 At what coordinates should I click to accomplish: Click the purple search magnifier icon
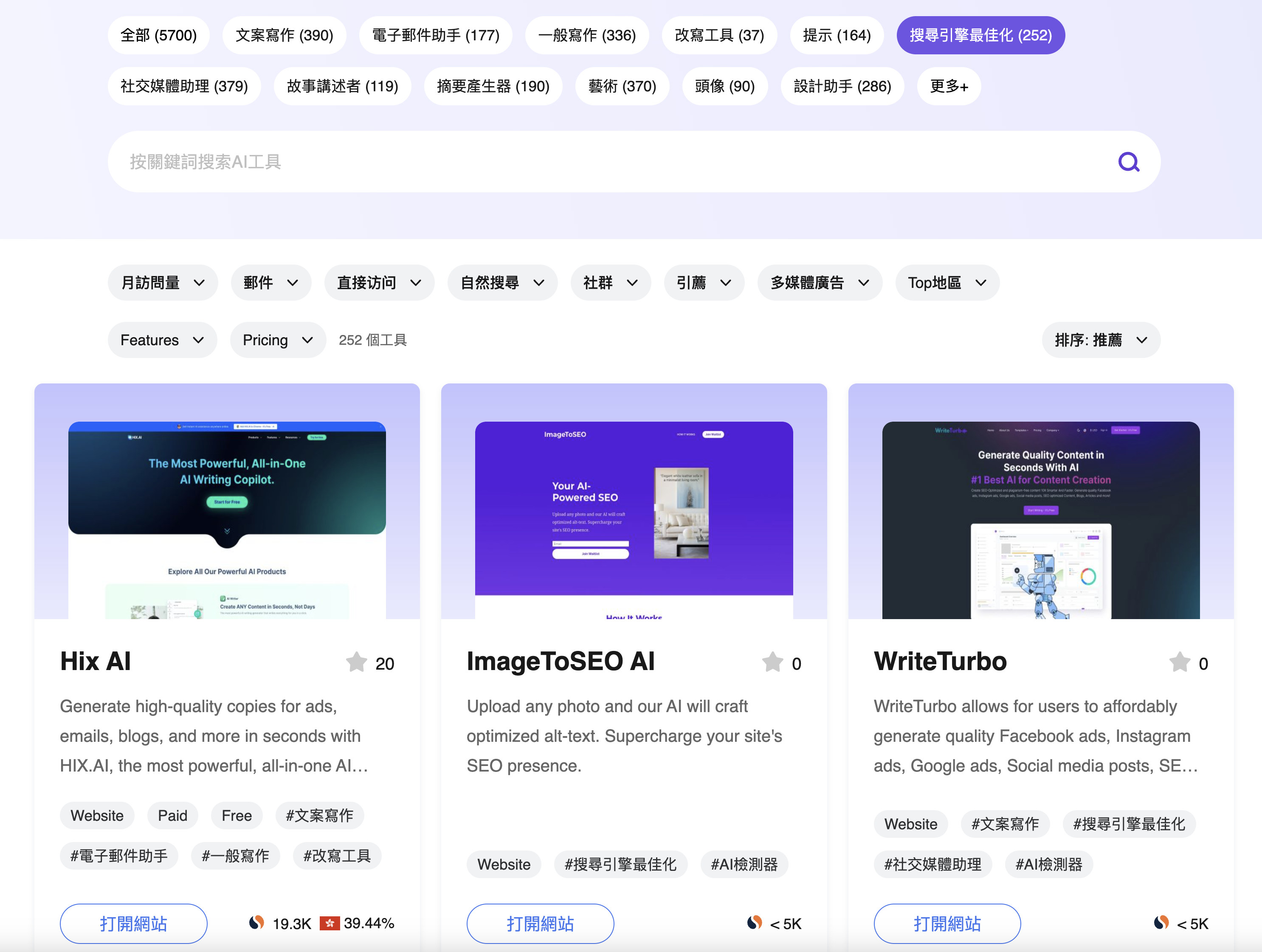click(1128, 162)
